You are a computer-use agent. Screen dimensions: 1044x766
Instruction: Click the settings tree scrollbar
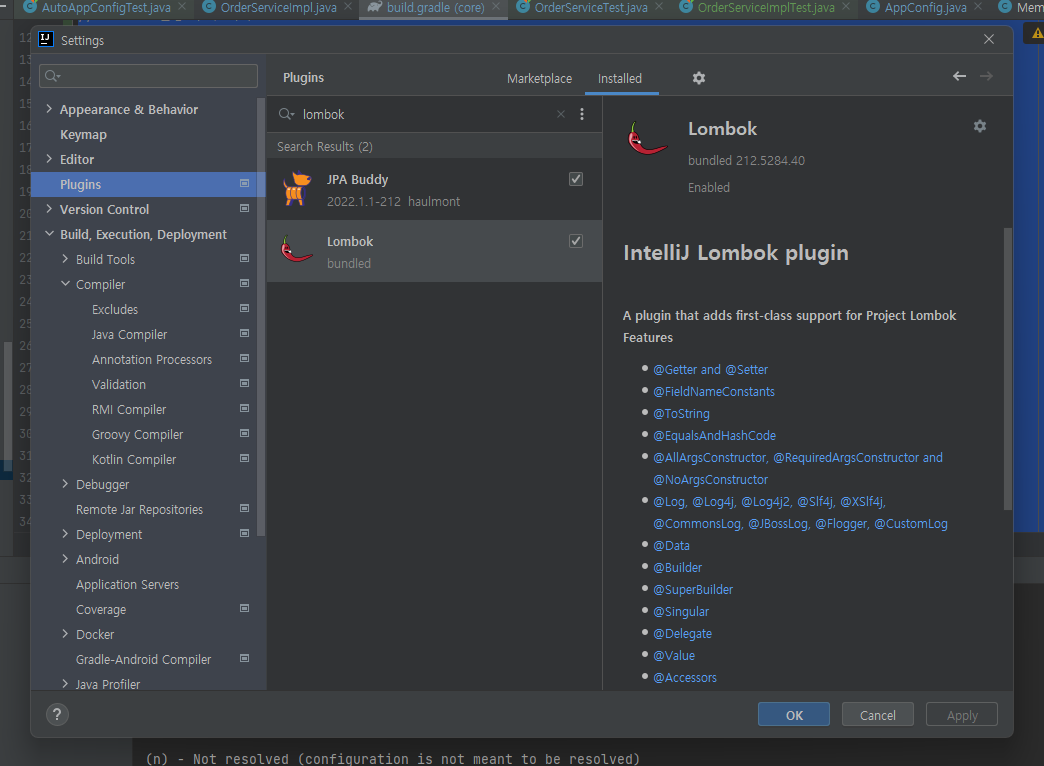tap(261, 317)
